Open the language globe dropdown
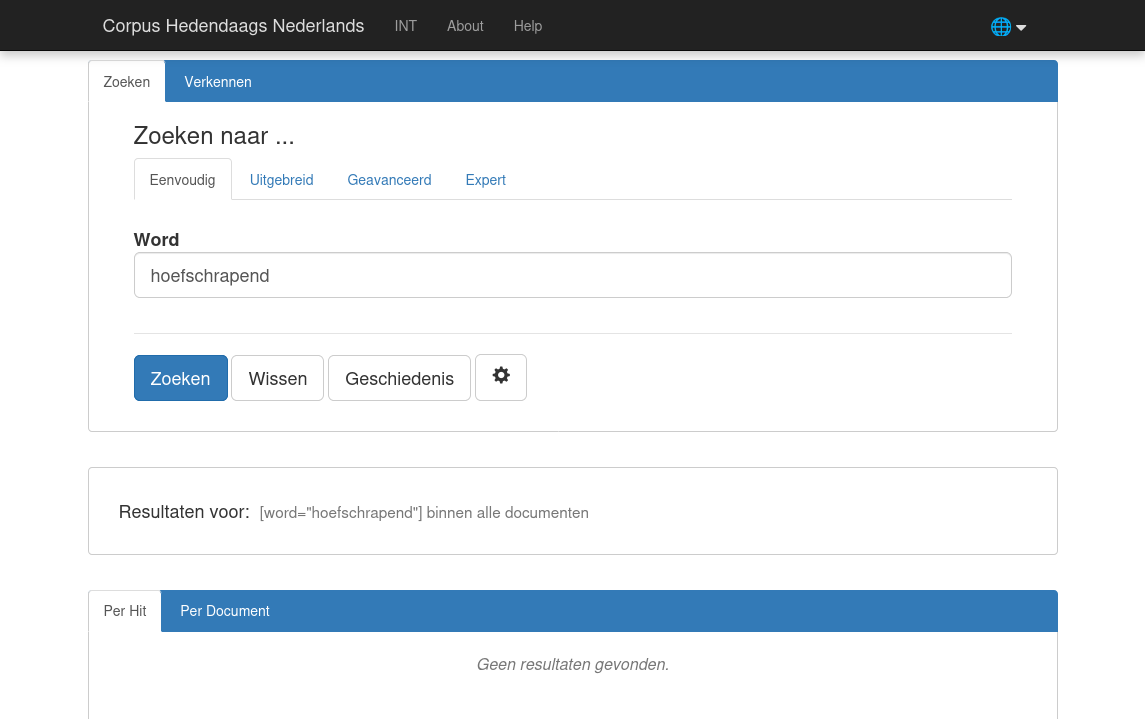This screenshot has width=1145, height=719. point(1008,27)
